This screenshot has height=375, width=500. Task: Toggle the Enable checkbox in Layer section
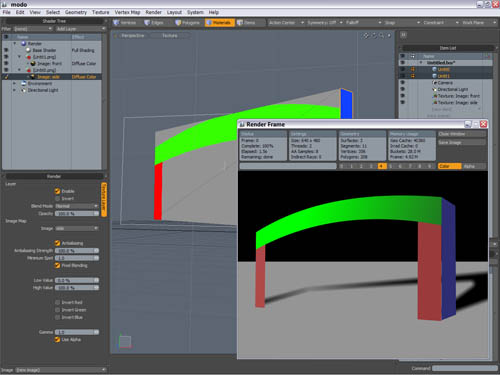57,191
